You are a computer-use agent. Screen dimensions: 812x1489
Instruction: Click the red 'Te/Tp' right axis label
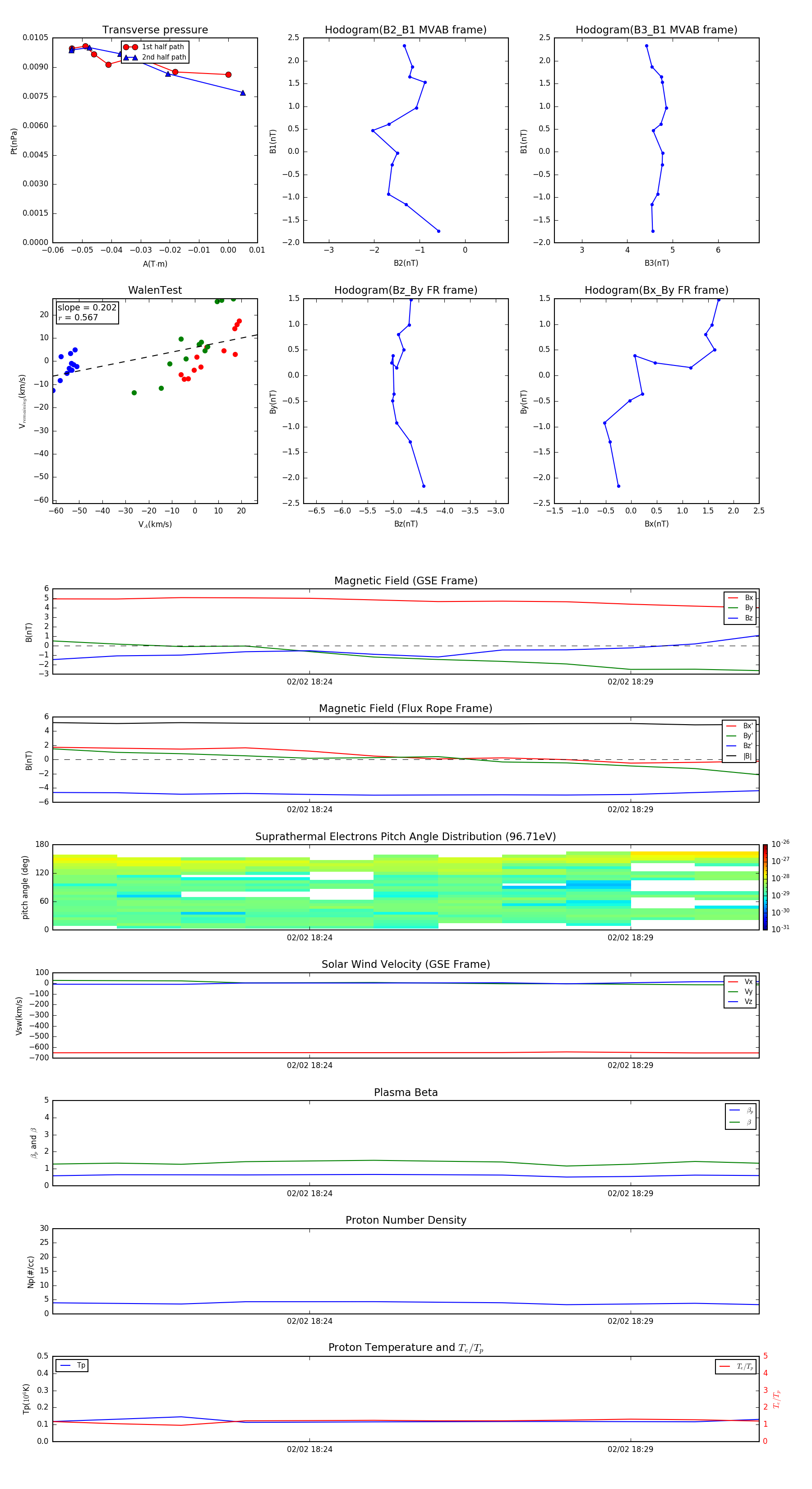coord(777,1399)
